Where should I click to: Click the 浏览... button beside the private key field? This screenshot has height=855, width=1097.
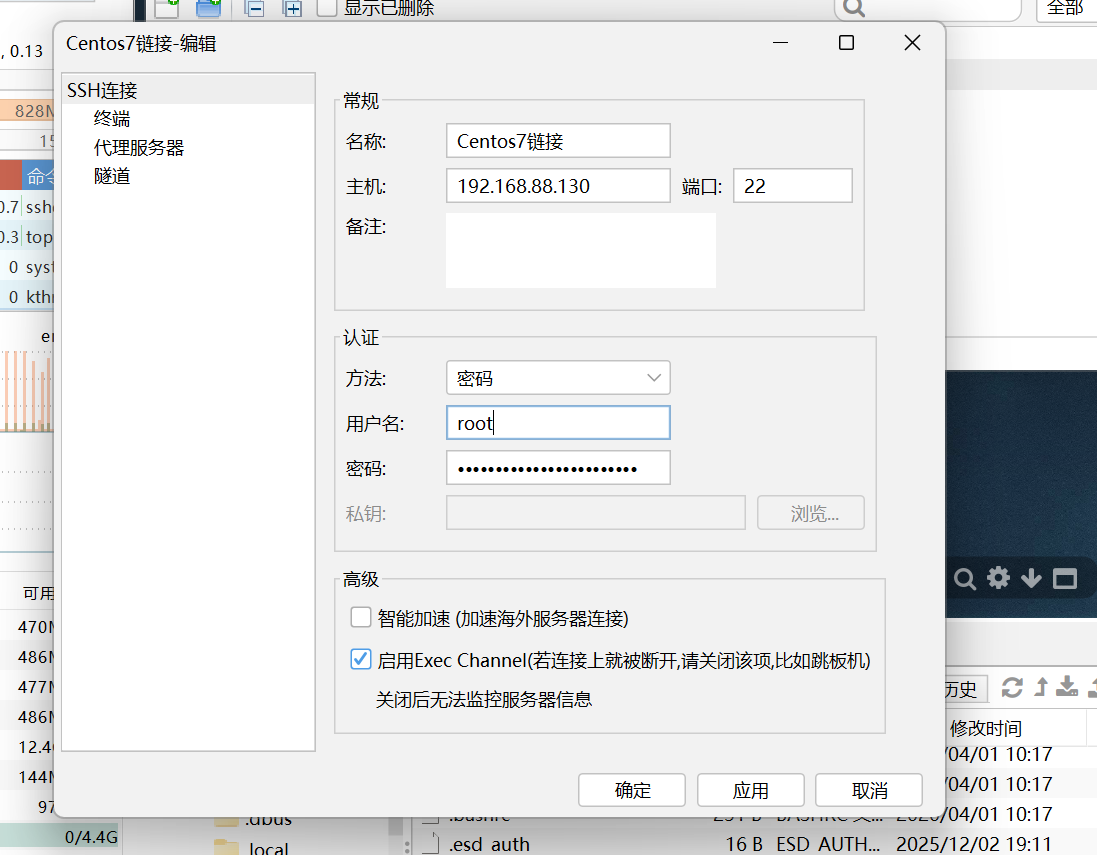pyautogui.click(x=811, y=513)
